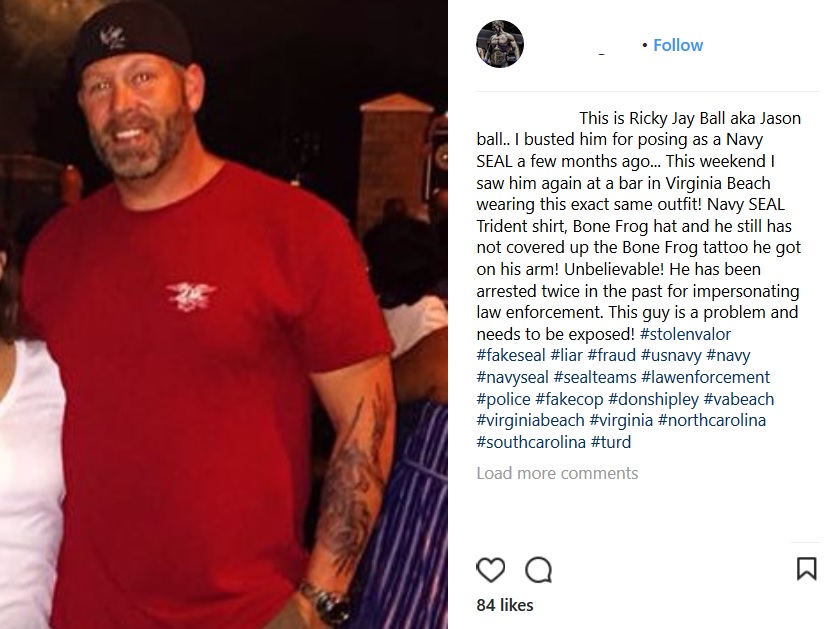Open the #sealteams hashtag
This screenshot has width=831, height=629.
coord(595,377)
